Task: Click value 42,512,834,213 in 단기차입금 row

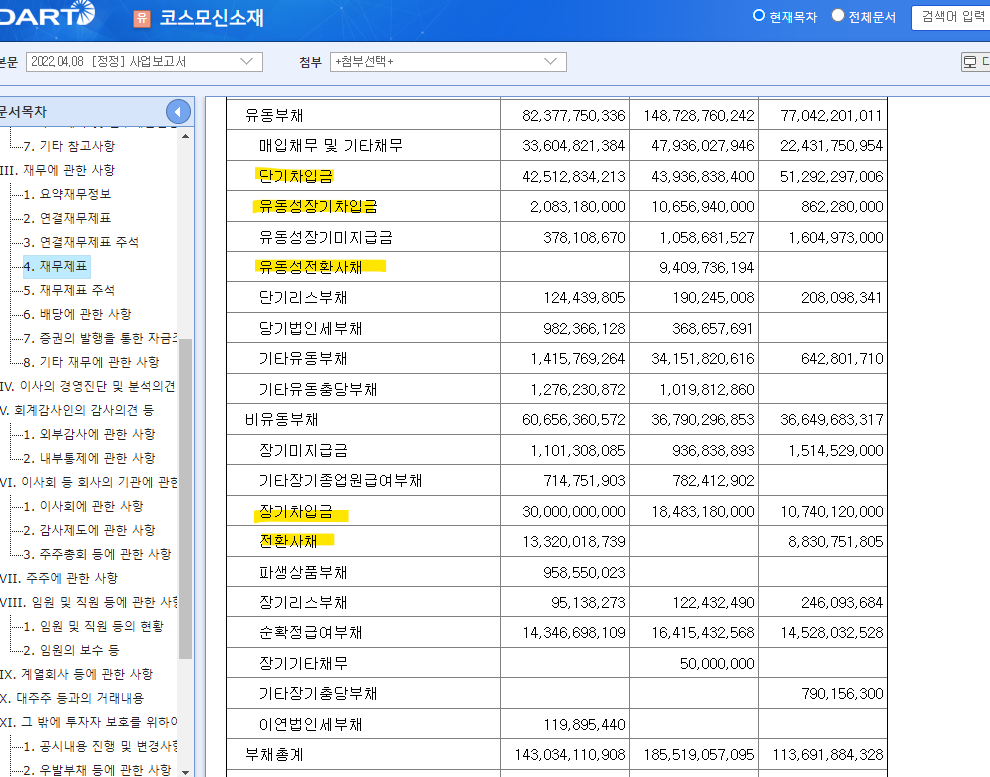Action: click(x=573, y=176)
